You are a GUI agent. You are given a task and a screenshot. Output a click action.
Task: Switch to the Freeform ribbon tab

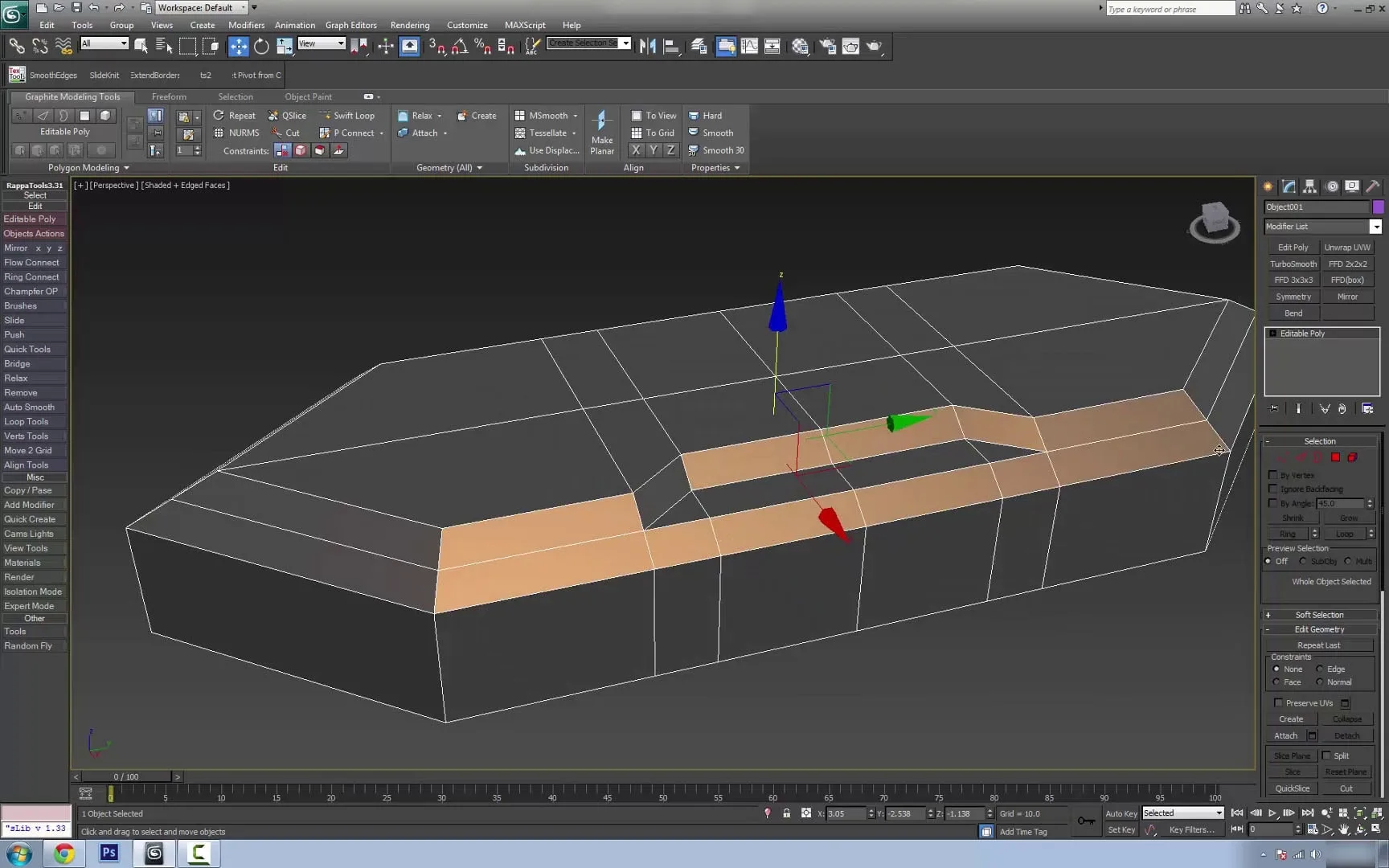[169, 96]
